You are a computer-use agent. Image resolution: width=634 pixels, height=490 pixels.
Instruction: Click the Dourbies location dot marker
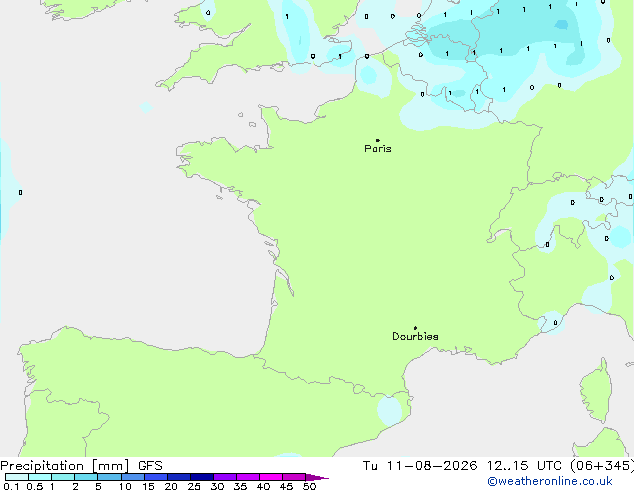click(x=415, y=328)
